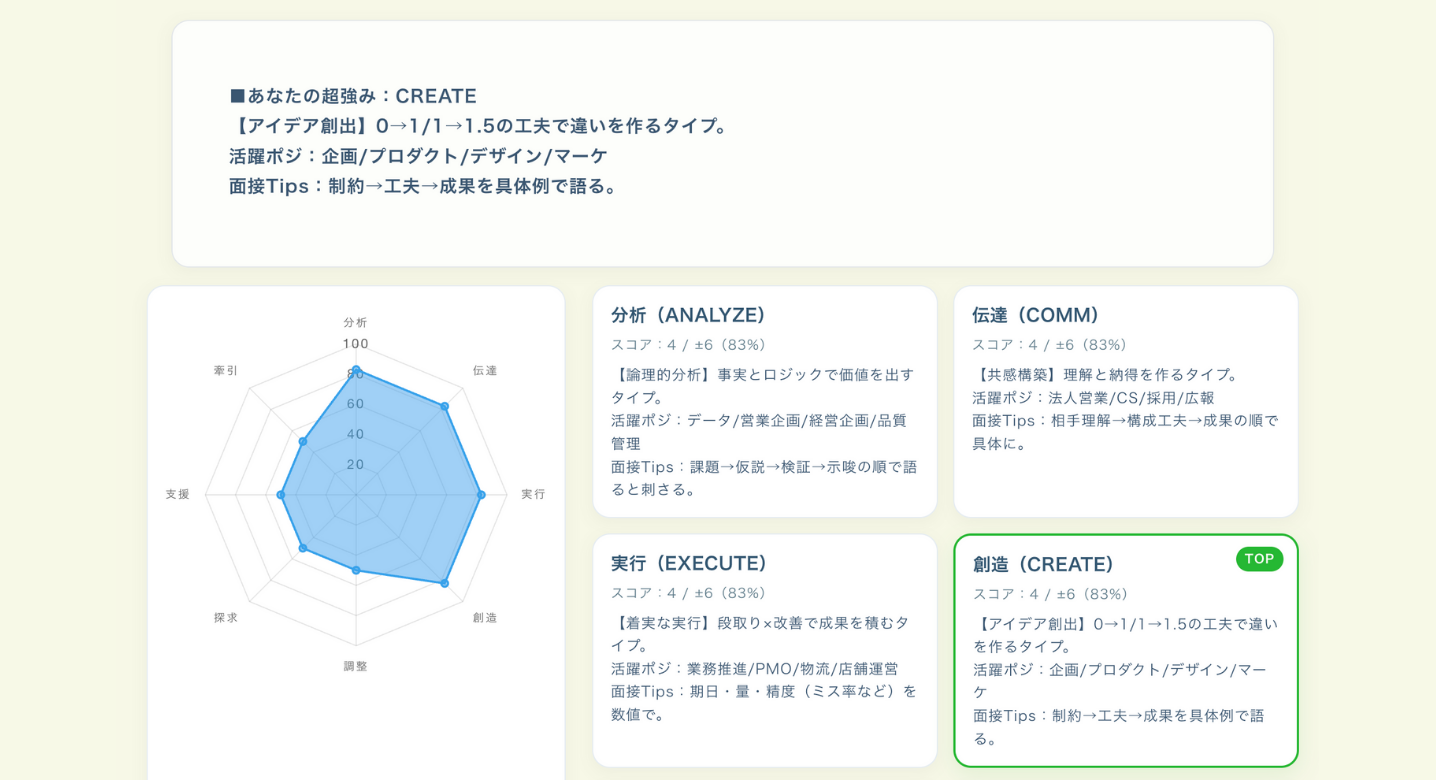Open the 伝達（COMM） card heading

[x=1035, y=315]
